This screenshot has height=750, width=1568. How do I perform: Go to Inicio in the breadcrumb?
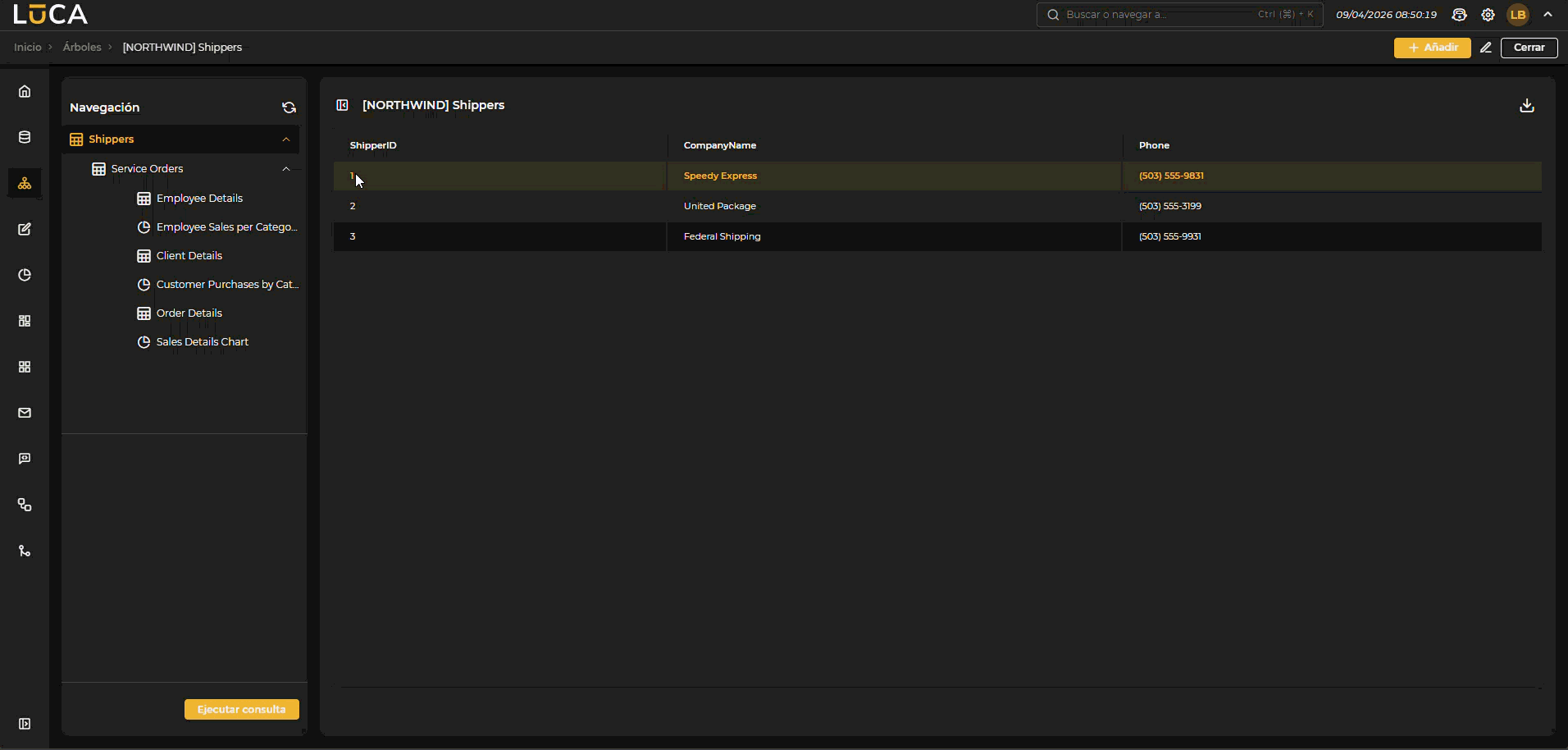pos(27,48)
